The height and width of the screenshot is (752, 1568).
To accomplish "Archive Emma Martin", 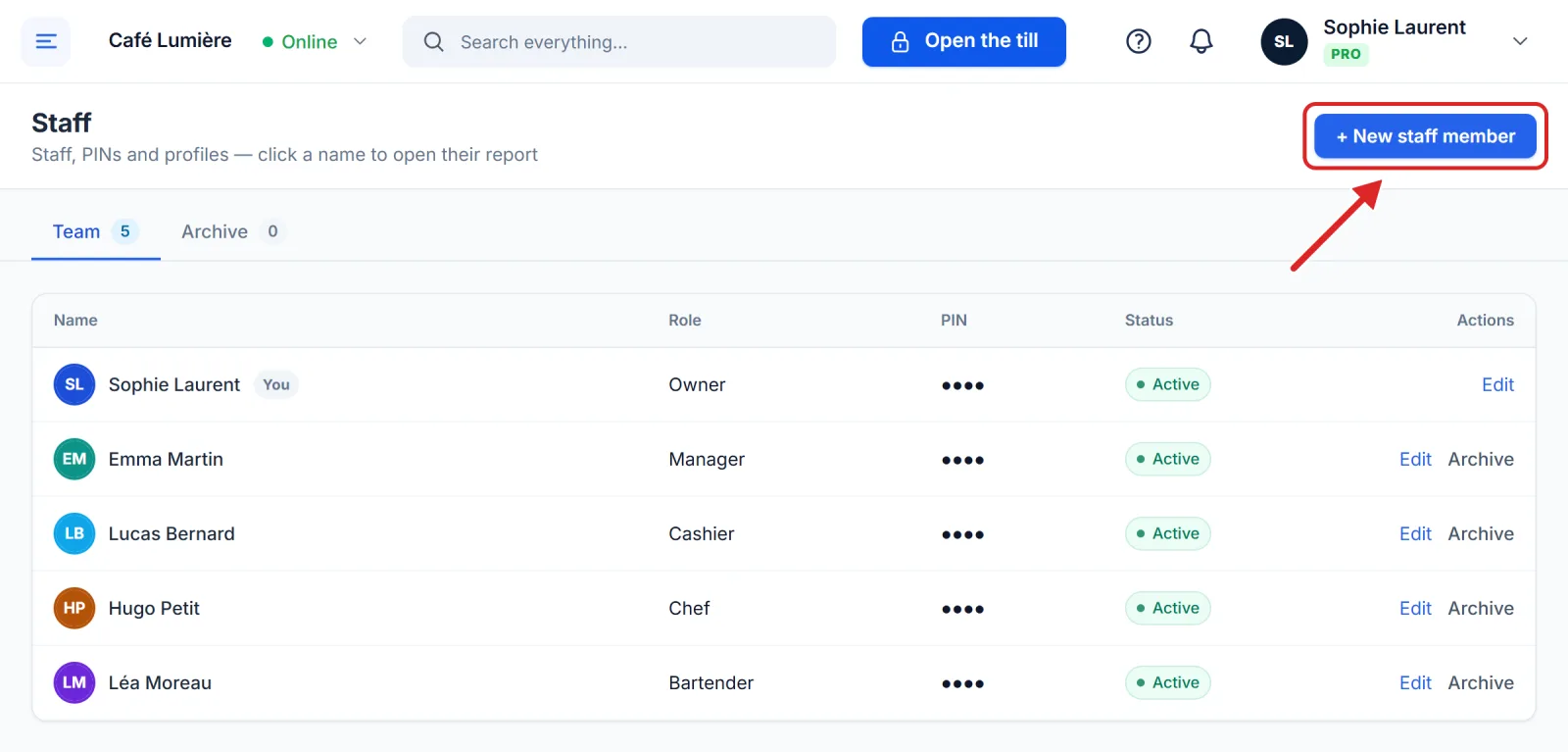I will [x=1481, y=459].
